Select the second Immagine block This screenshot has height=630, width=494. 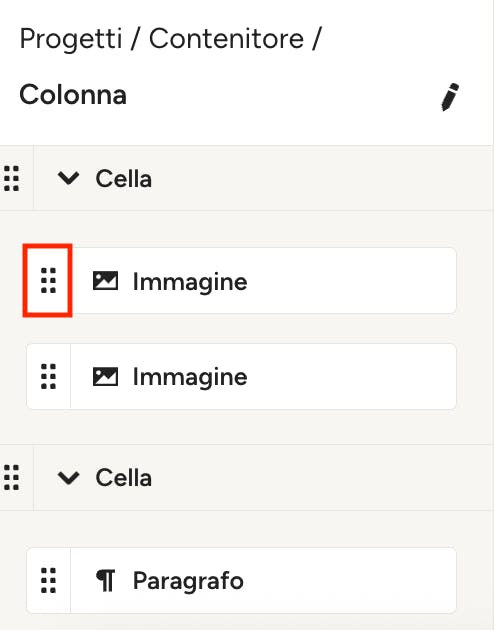[241, 376]
